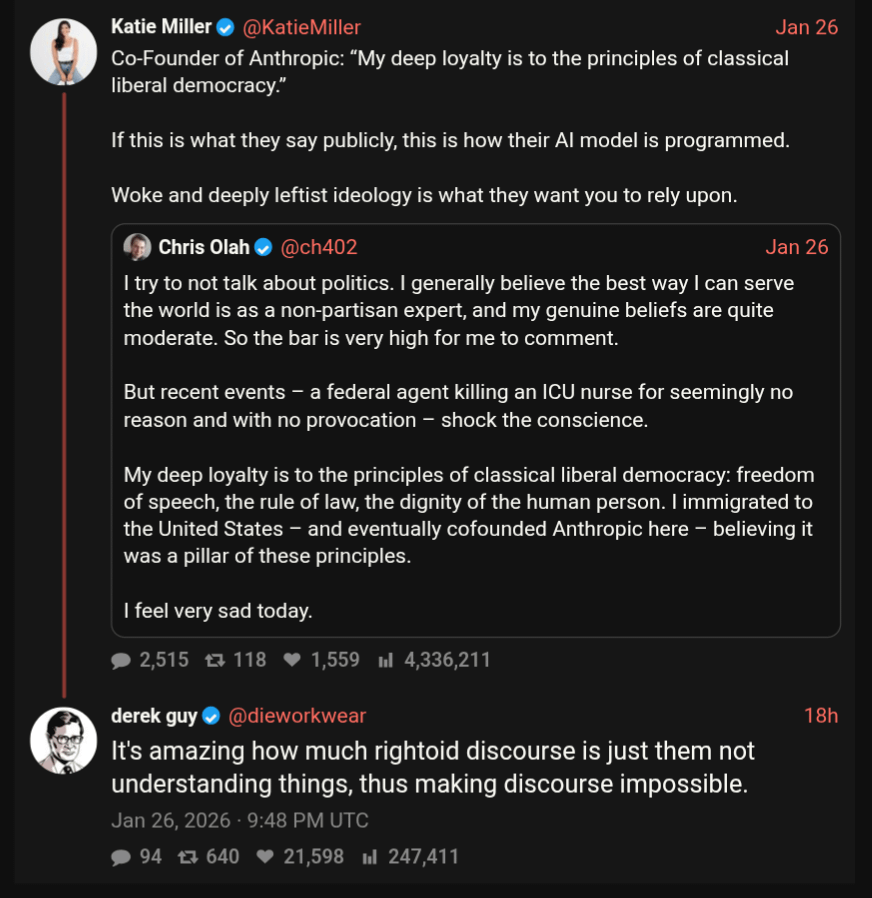
Task: Open view stats icon on Katie Miller's post
Action: pyautogui.click(x=386, y=660)
